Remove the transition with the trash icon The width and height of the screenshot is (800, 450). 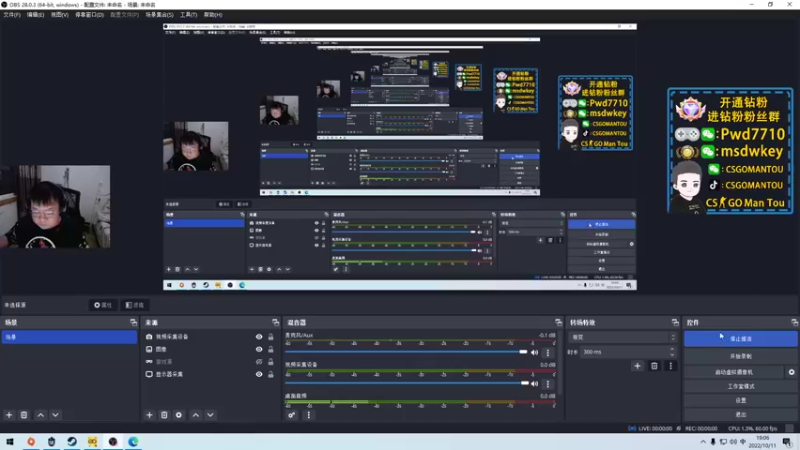654,366
